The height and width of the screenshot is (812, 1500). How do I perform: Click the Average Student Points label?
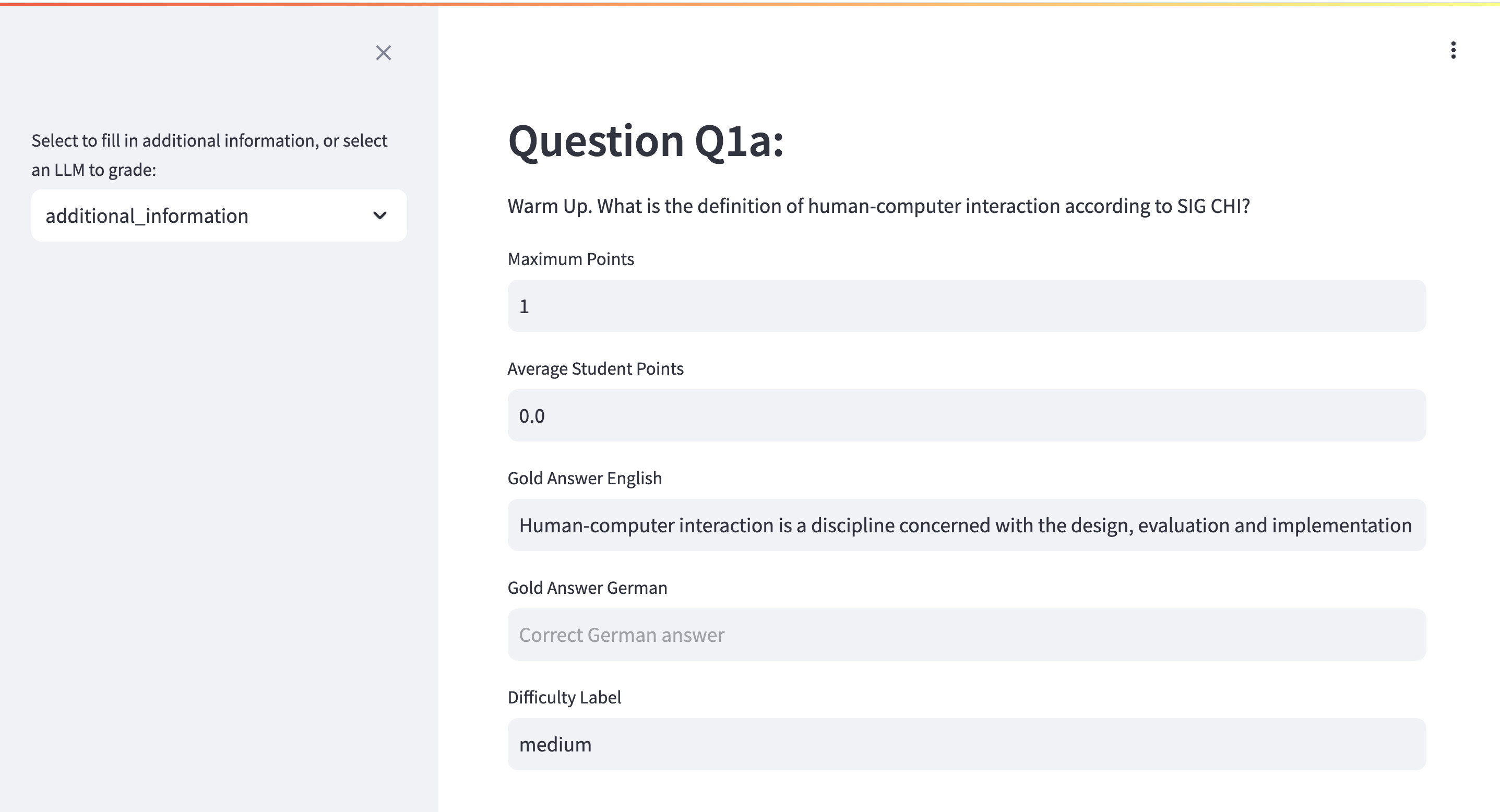click(x=595, y=368)
